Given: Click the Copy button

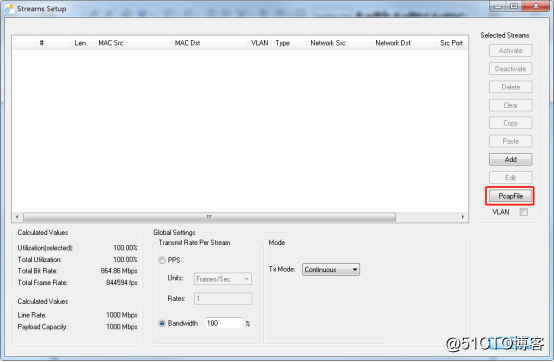Looking at the screenshot, I should click(510, 123).
